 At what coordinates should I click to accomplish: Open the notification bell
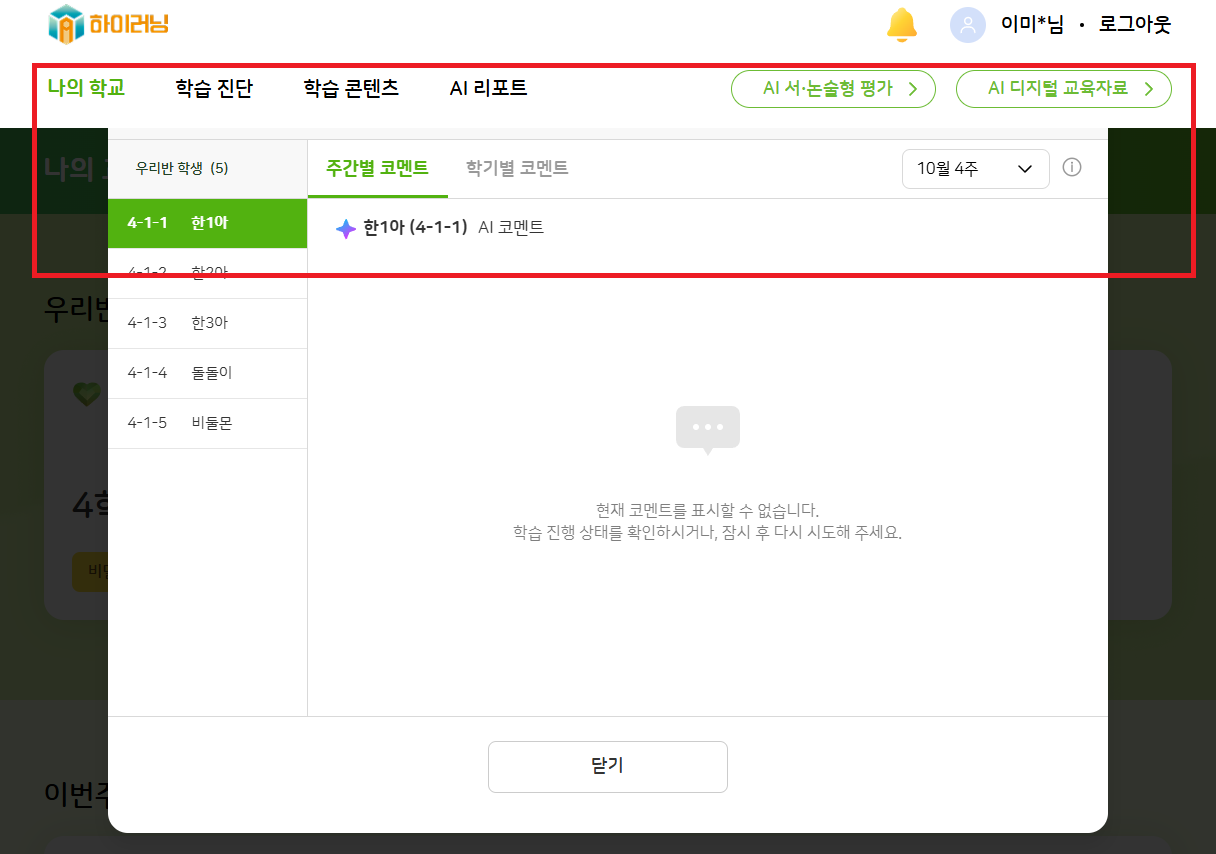(x=901, y=25)
